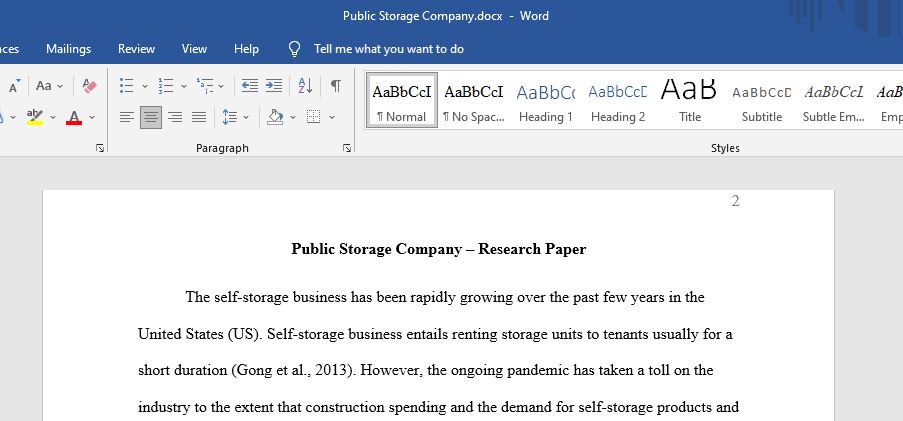This screenshot has width=903, height=421.
Task: Open Line Spacing dropdown arrow
Action: click(246, 117)
